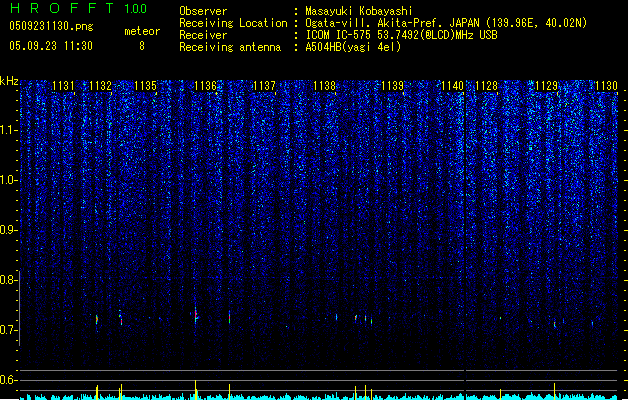
Task: Click the 1130 time marker
Action: pyautogui.click(x=606, y=86)
